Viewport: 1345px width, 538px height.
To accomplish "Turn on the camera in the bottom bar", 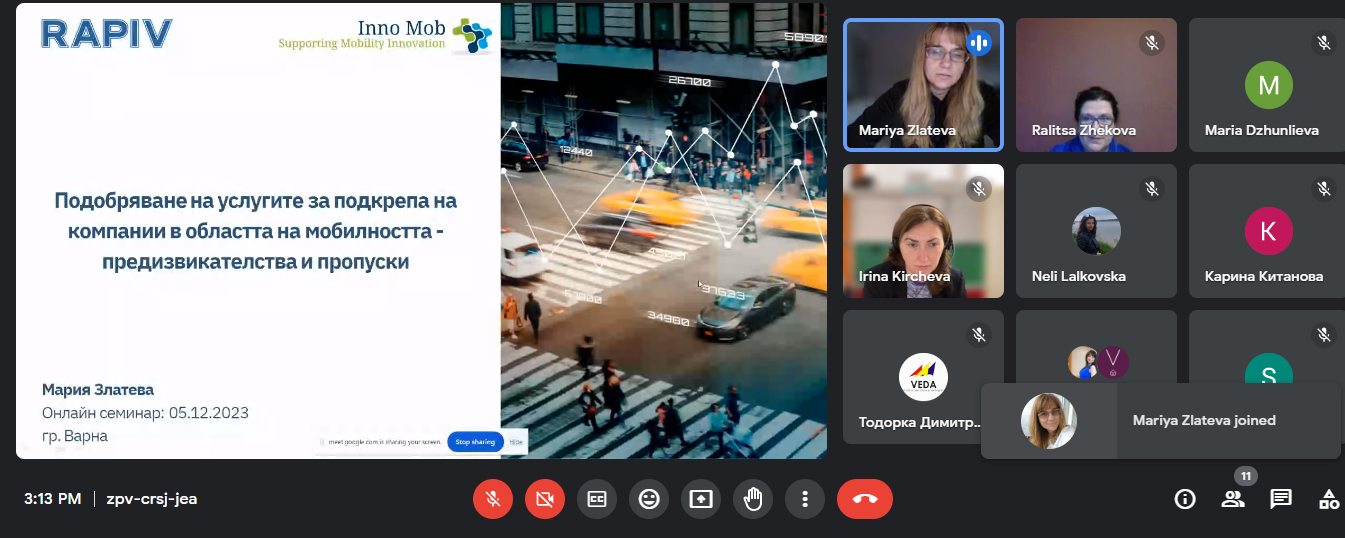I will (545, 499).
